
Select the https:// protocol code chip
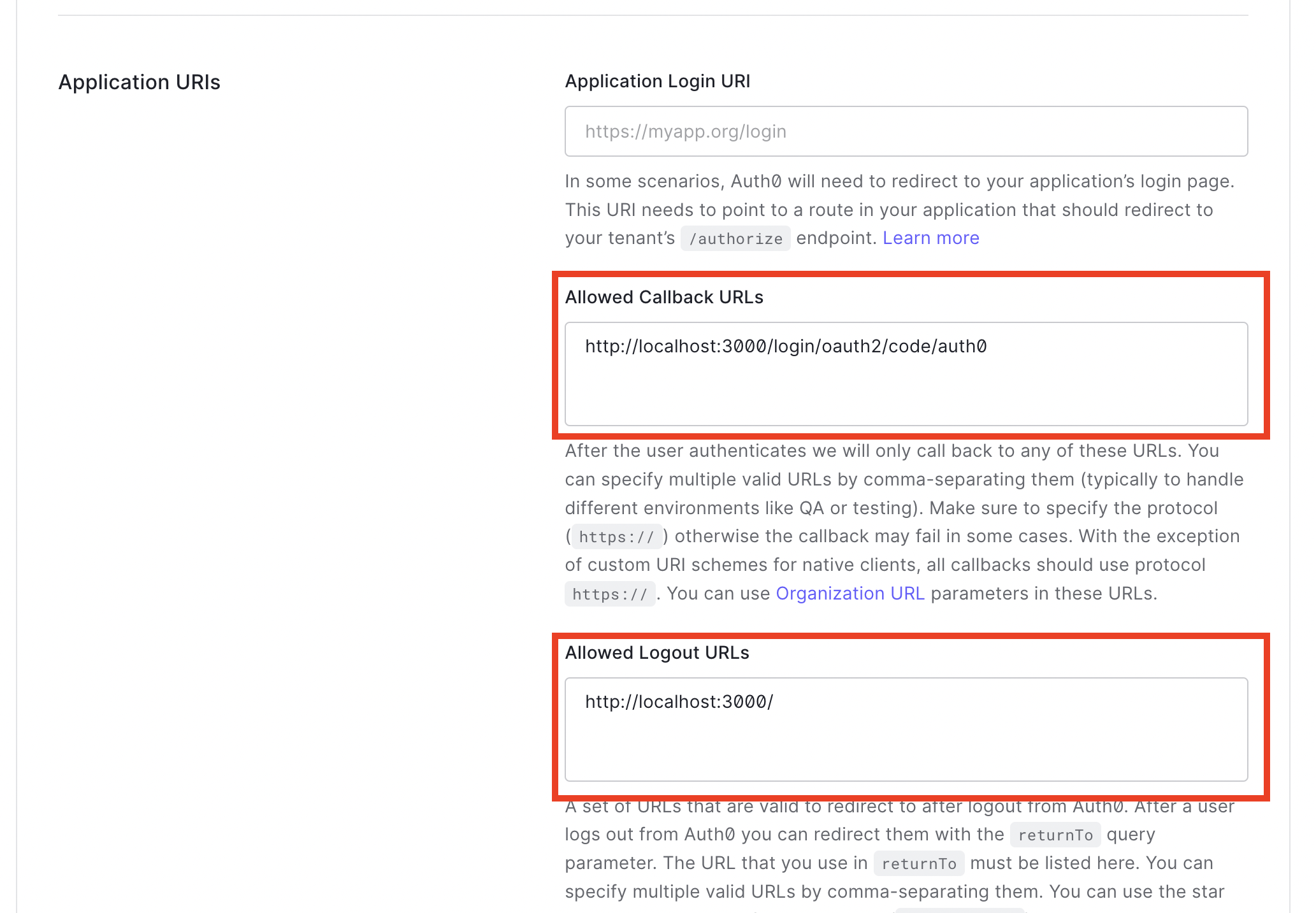616,536
